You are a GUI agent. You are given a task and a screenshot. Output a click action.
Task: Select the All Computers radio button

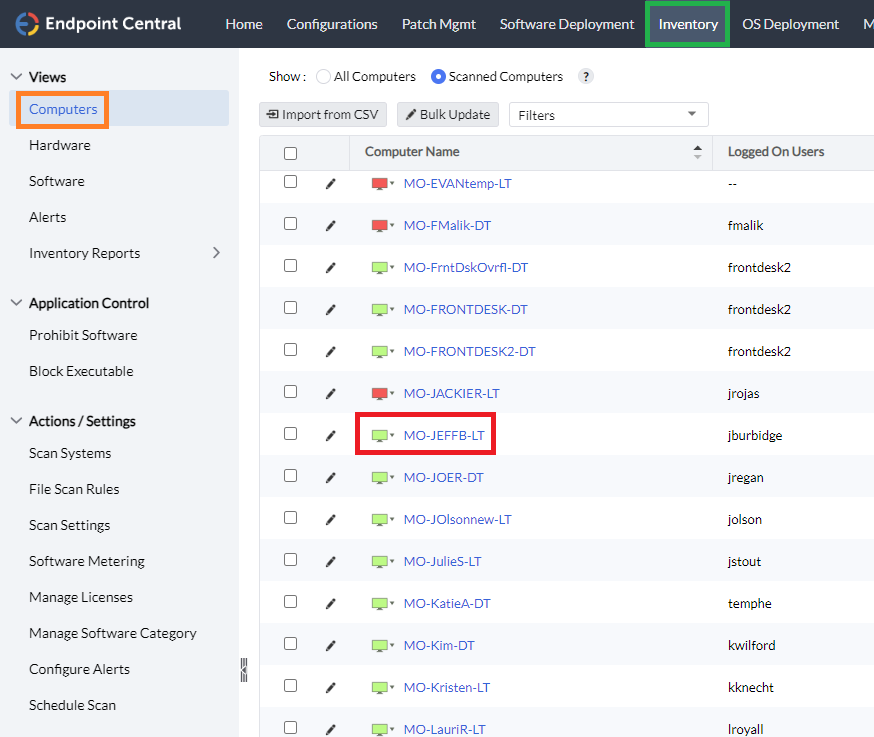[x=323, y=76]
